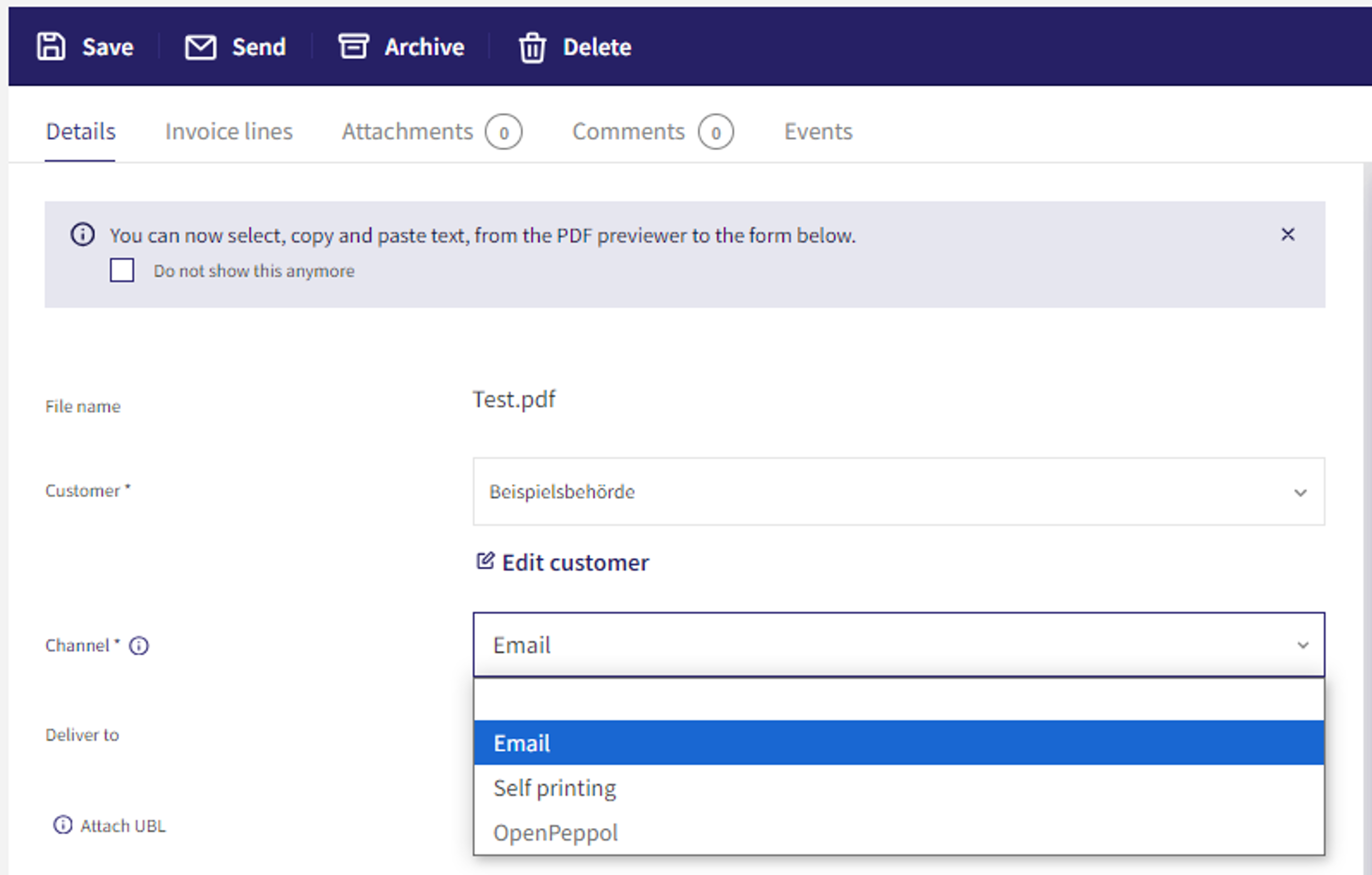The width and height of the screenshot is (1372, 875).
Task: Click the Save button label
Action: click(x=108, y=48)
